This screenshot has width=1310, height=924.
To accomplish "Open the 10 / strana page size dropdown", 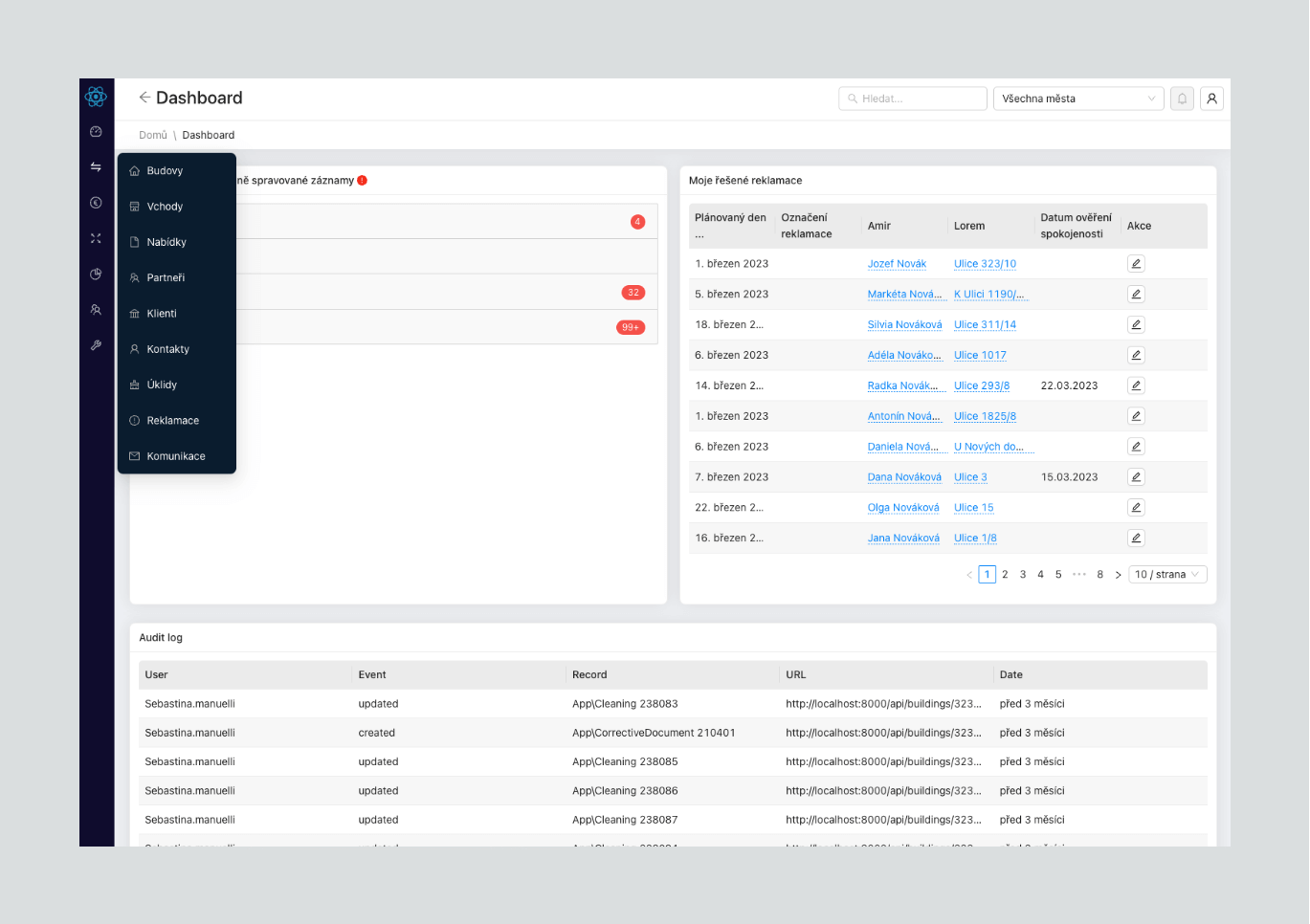I will [x=1167, y=575].
